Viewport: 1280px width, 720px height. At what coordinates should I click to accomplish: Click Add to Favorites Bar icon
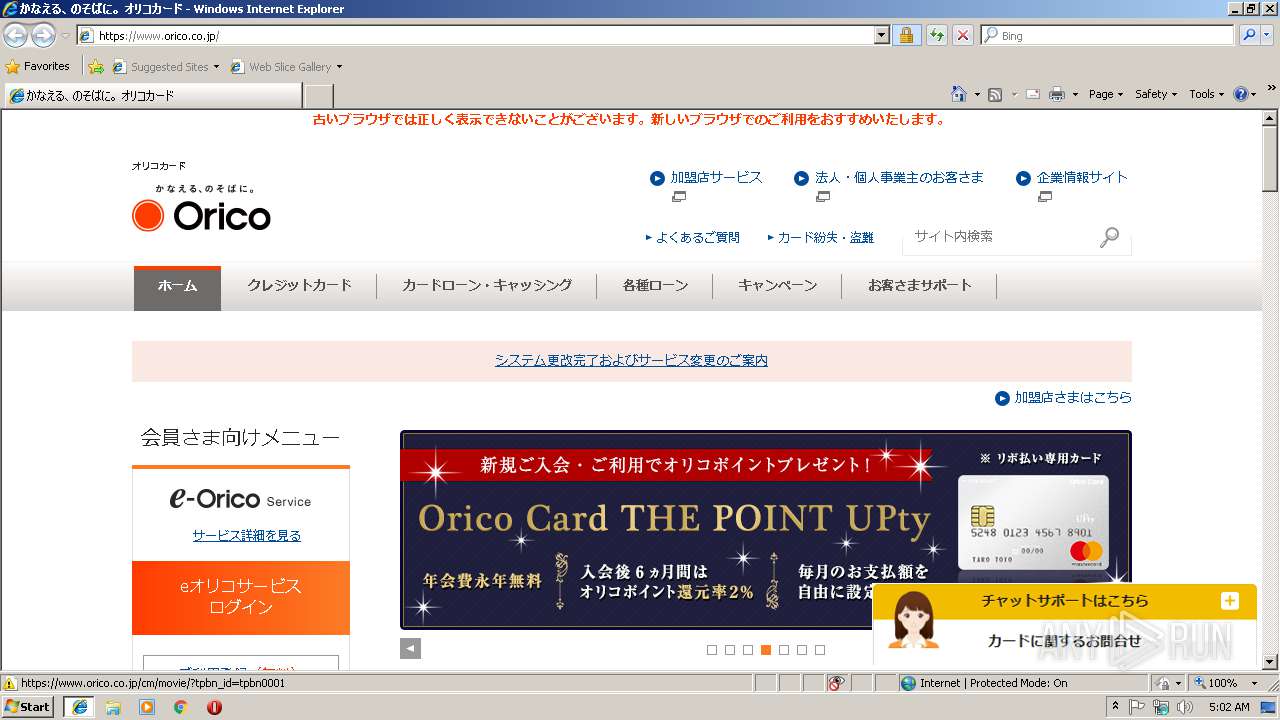95,67
